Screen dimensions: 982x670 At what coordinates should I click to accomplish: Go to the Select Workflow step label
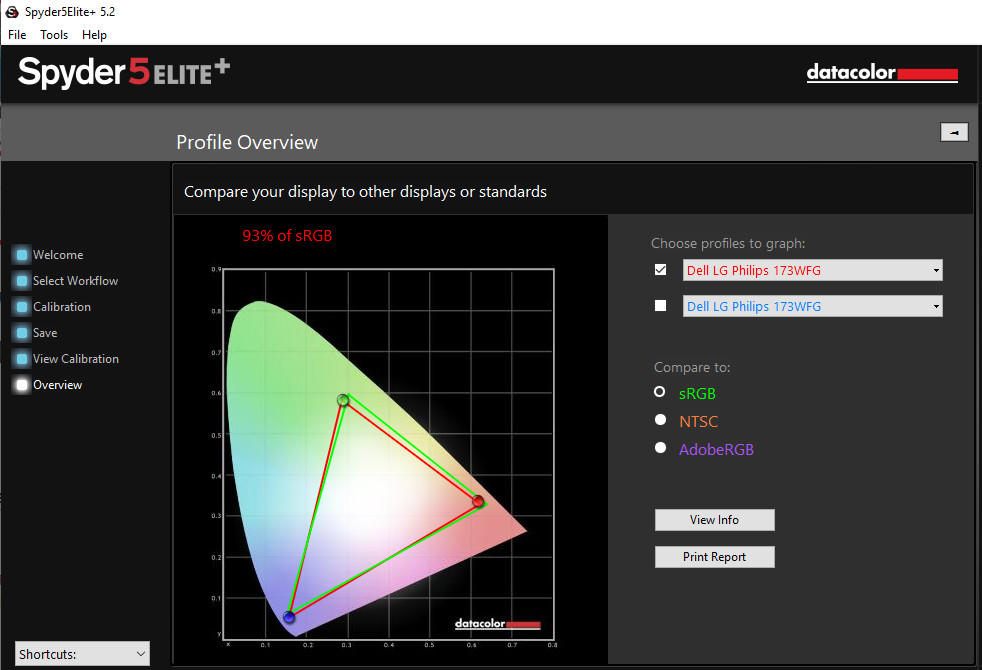pos(75,281)
